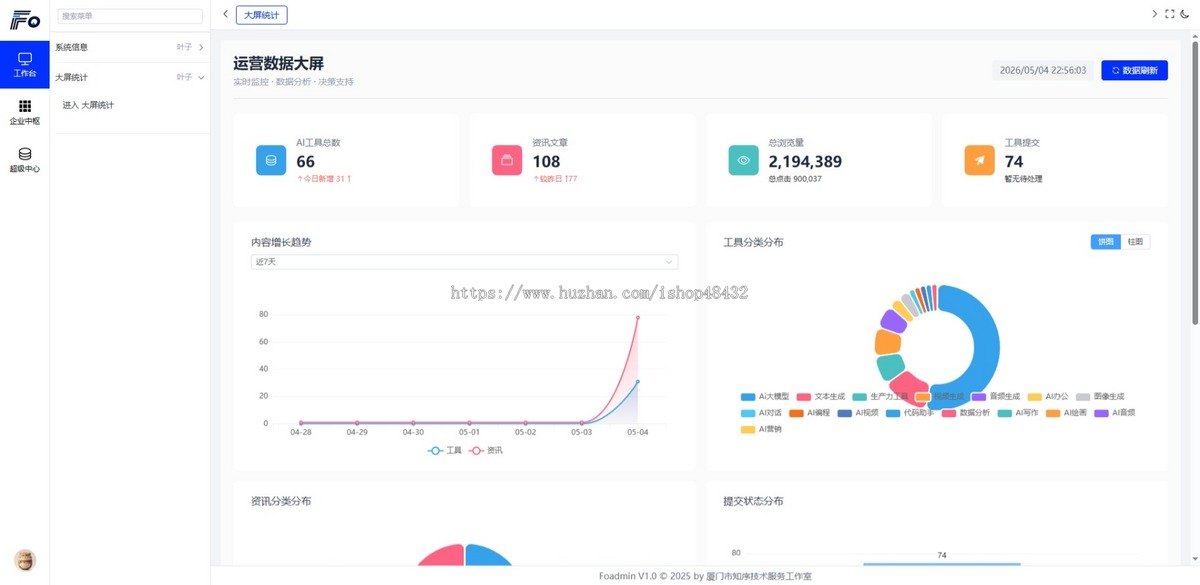Toggle the 图像生成 legend item

point(1100,397)
